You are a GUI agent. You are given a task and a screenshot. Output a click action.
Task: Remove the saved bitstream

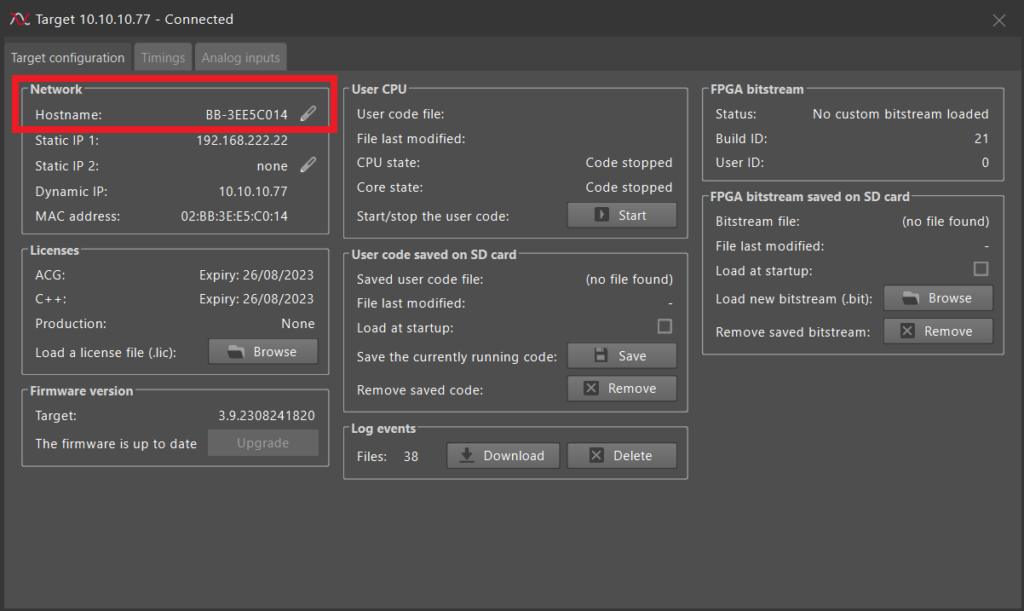(938, 331)
